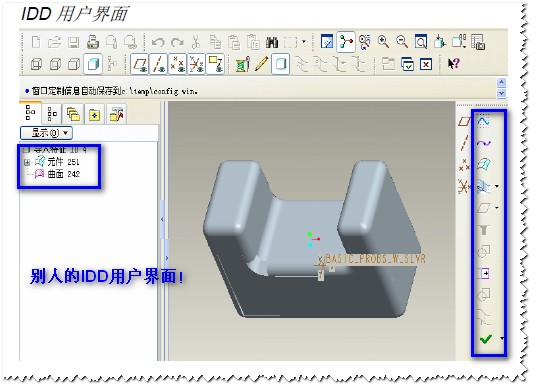
Task: Open dropdown arrow beside green check mark
Action: [x=502, y=338]
